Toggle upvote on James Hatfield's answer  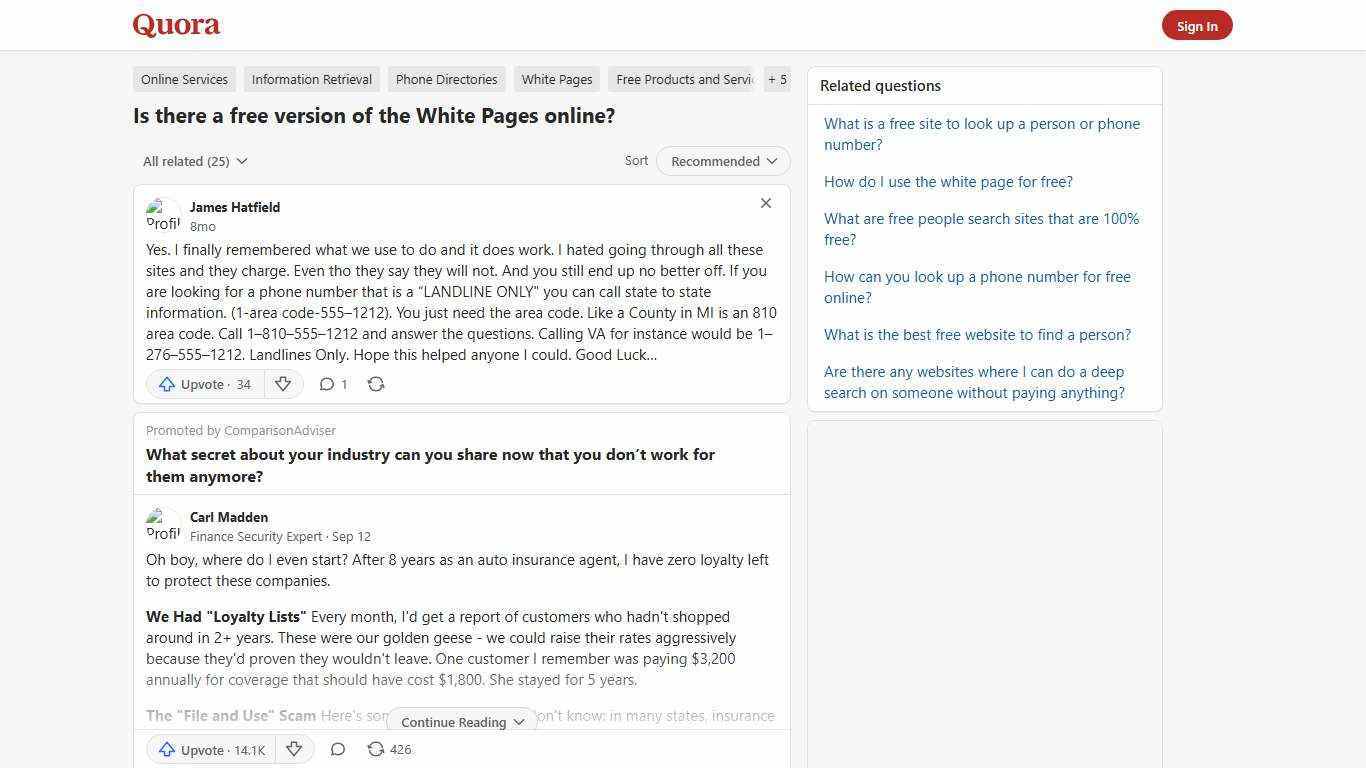pyautogui.click(x=203, y=384)
